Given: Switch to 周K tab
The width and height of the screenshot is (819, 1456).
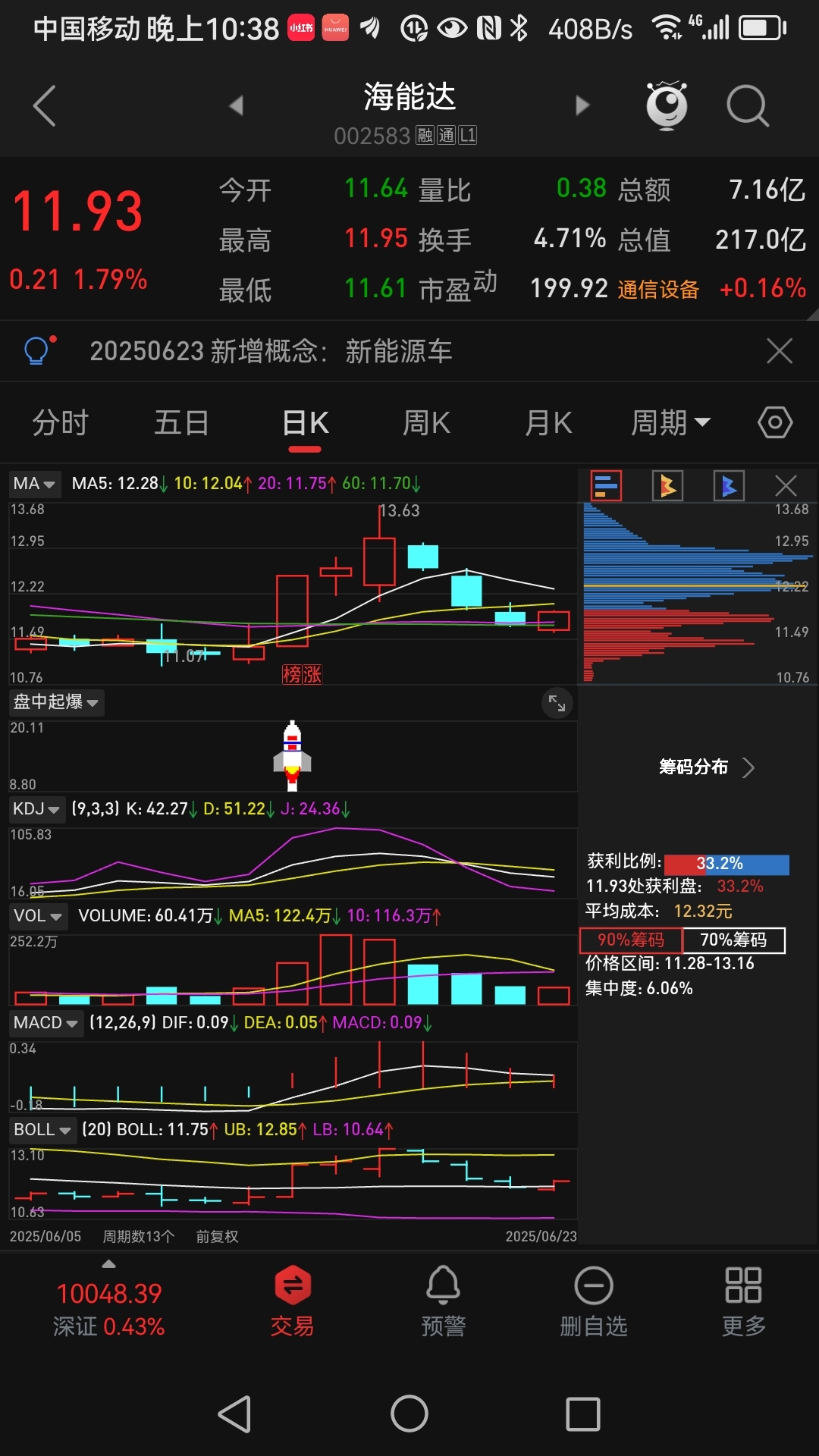Looking at the screenshot, I should click(427, 422).
